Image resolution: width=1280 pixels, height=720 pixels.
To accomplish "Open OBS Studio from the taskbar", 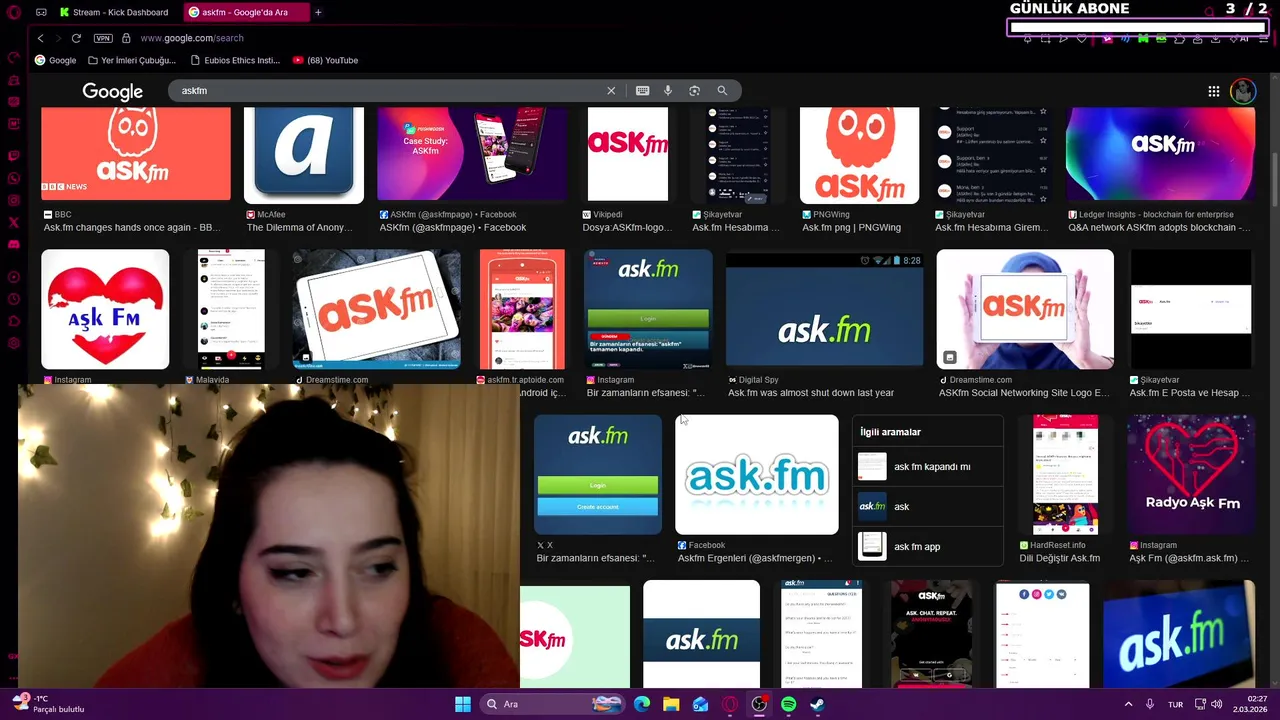I will click(759, 704).
